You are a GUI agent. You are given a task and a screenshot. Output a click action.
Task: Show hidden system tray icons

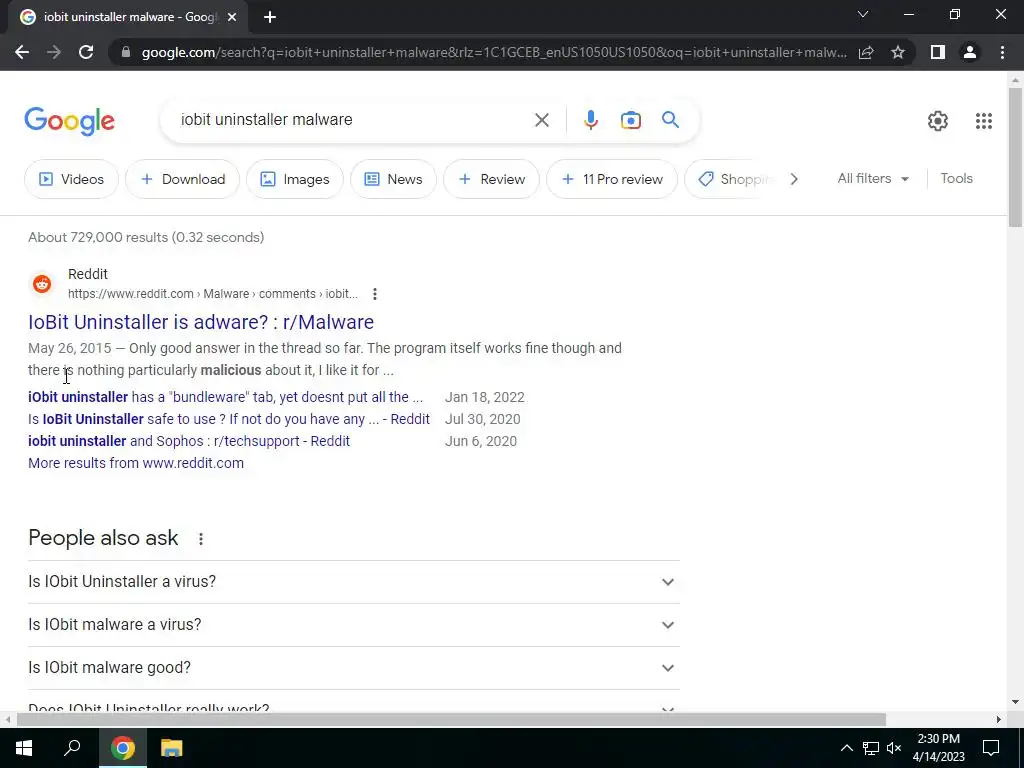[846, 748]
